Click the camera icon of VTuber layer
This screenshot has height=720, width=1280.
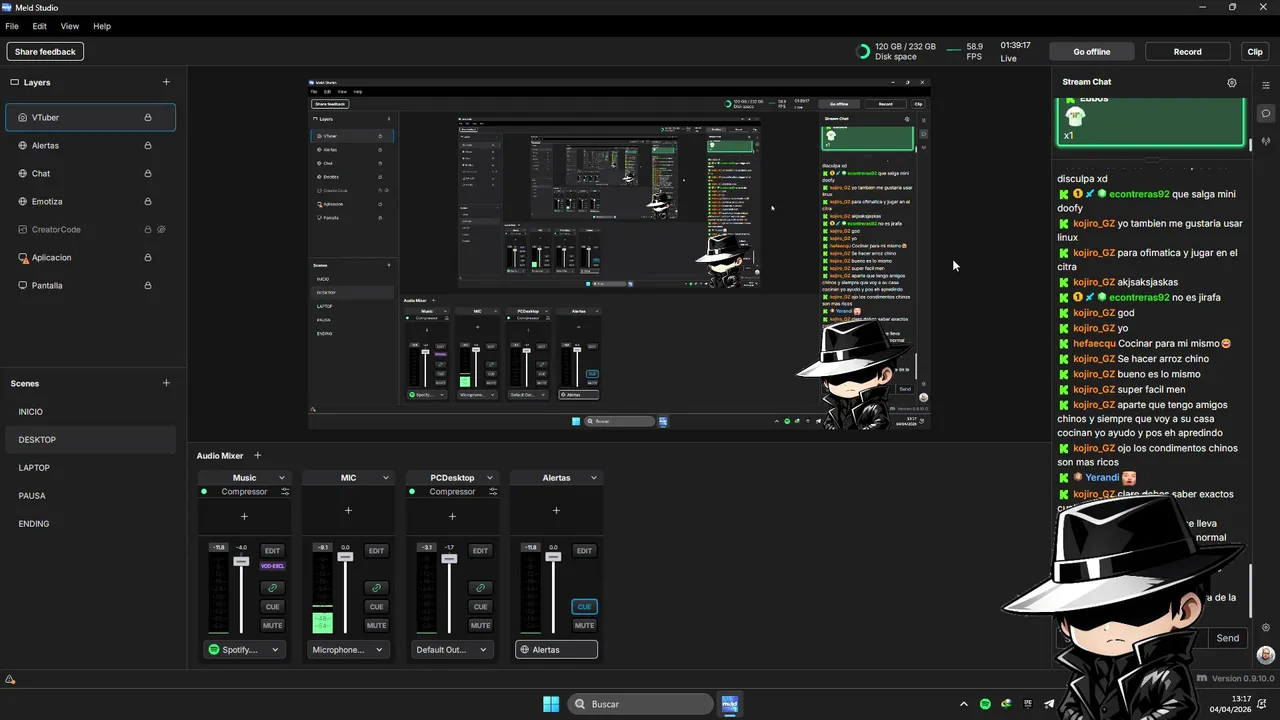click(23, 117)
